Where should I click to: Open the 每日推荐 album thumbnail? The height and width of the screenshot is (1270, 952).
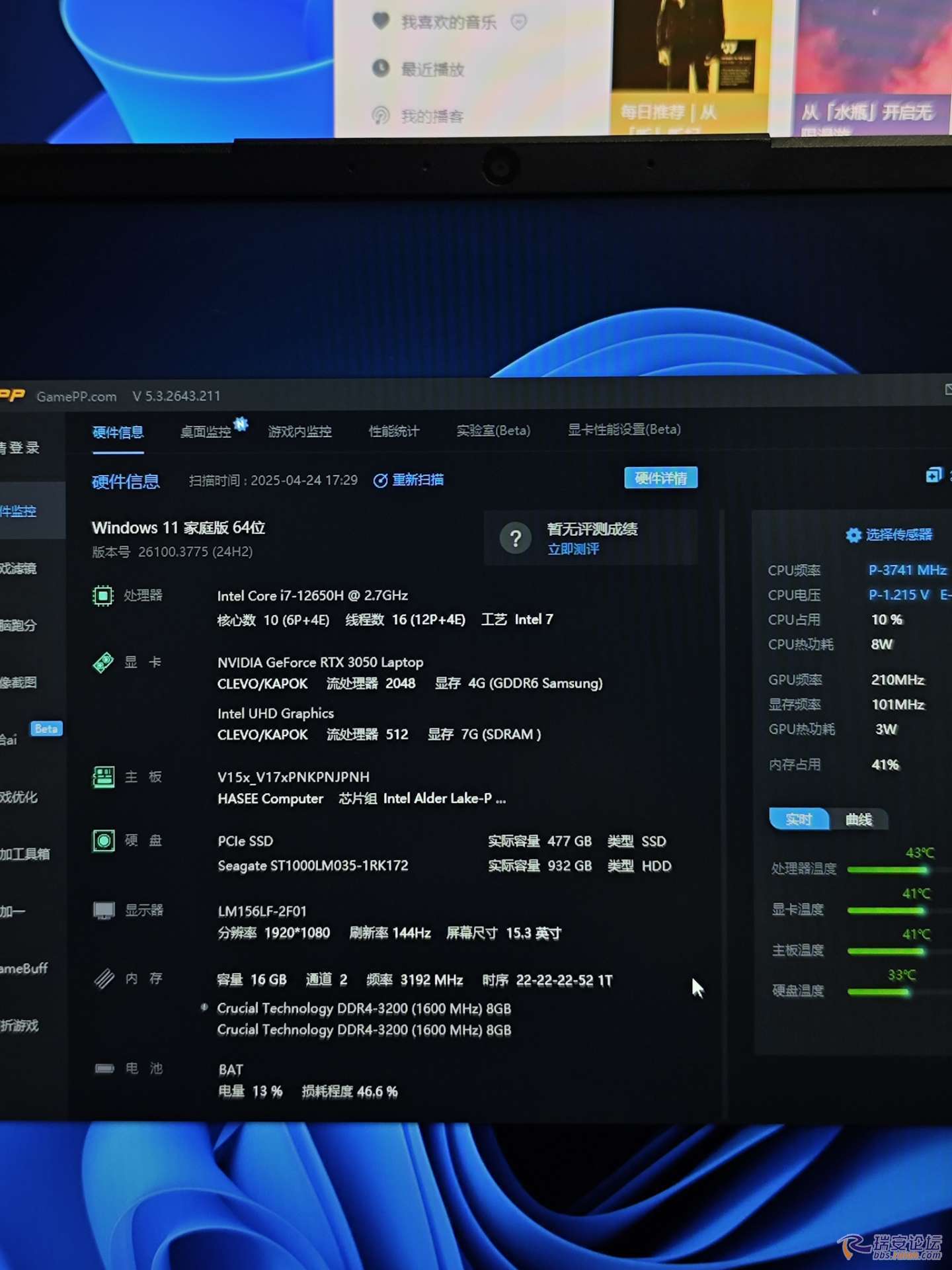(691, 67)
